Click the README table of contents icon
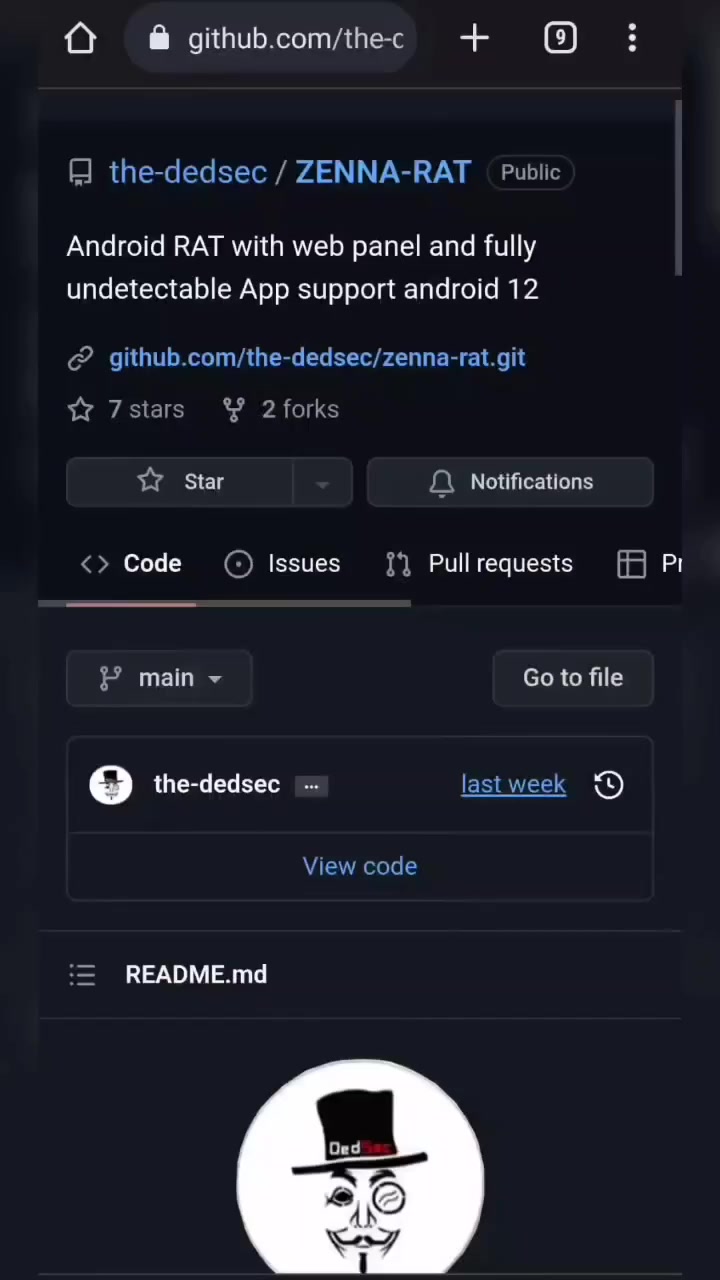720x1280 pixels. point(82,975)
